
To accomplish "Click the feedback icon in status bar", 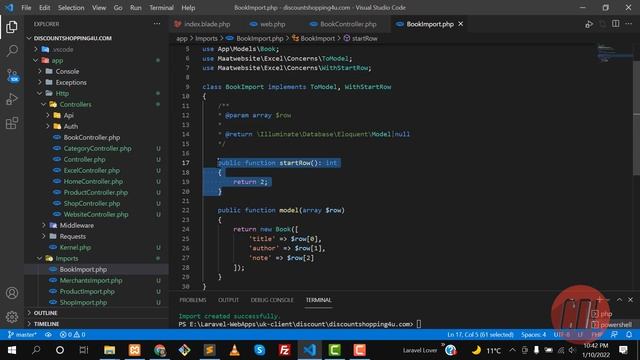I will point(614,335).
